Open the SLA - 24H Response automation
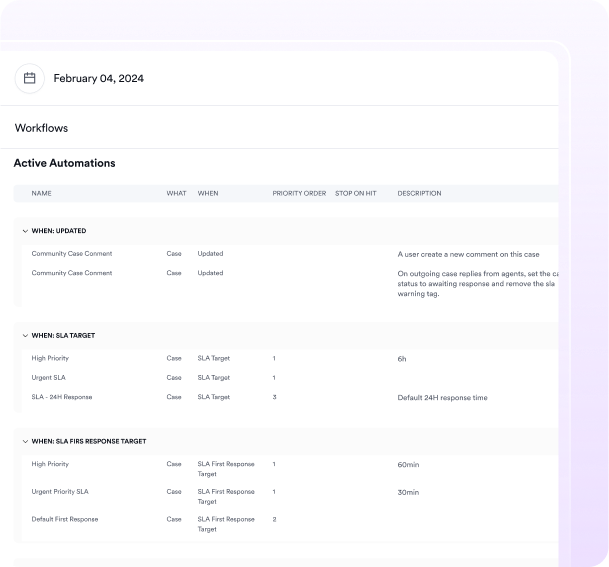Viewport: 609px width, 567px height. pos(62,397)
